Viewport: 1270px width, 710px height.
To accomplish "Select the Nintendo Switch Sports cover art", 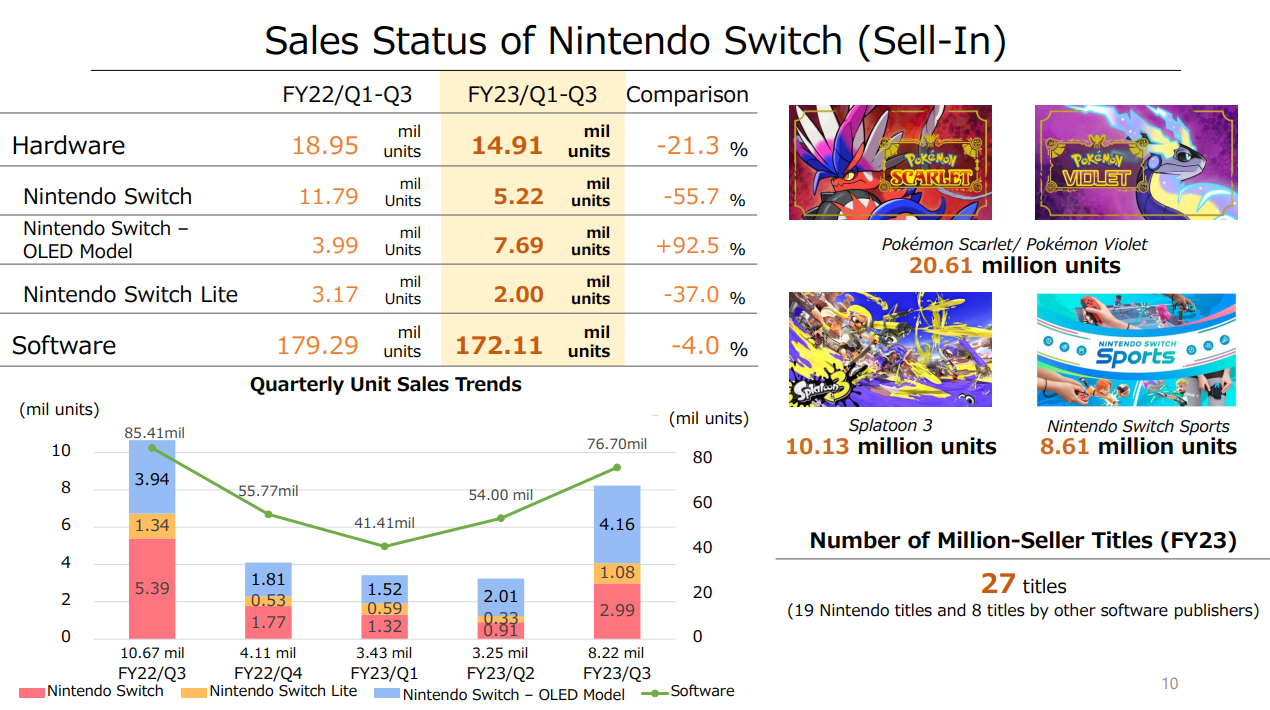I will [x=1136, y=349].
